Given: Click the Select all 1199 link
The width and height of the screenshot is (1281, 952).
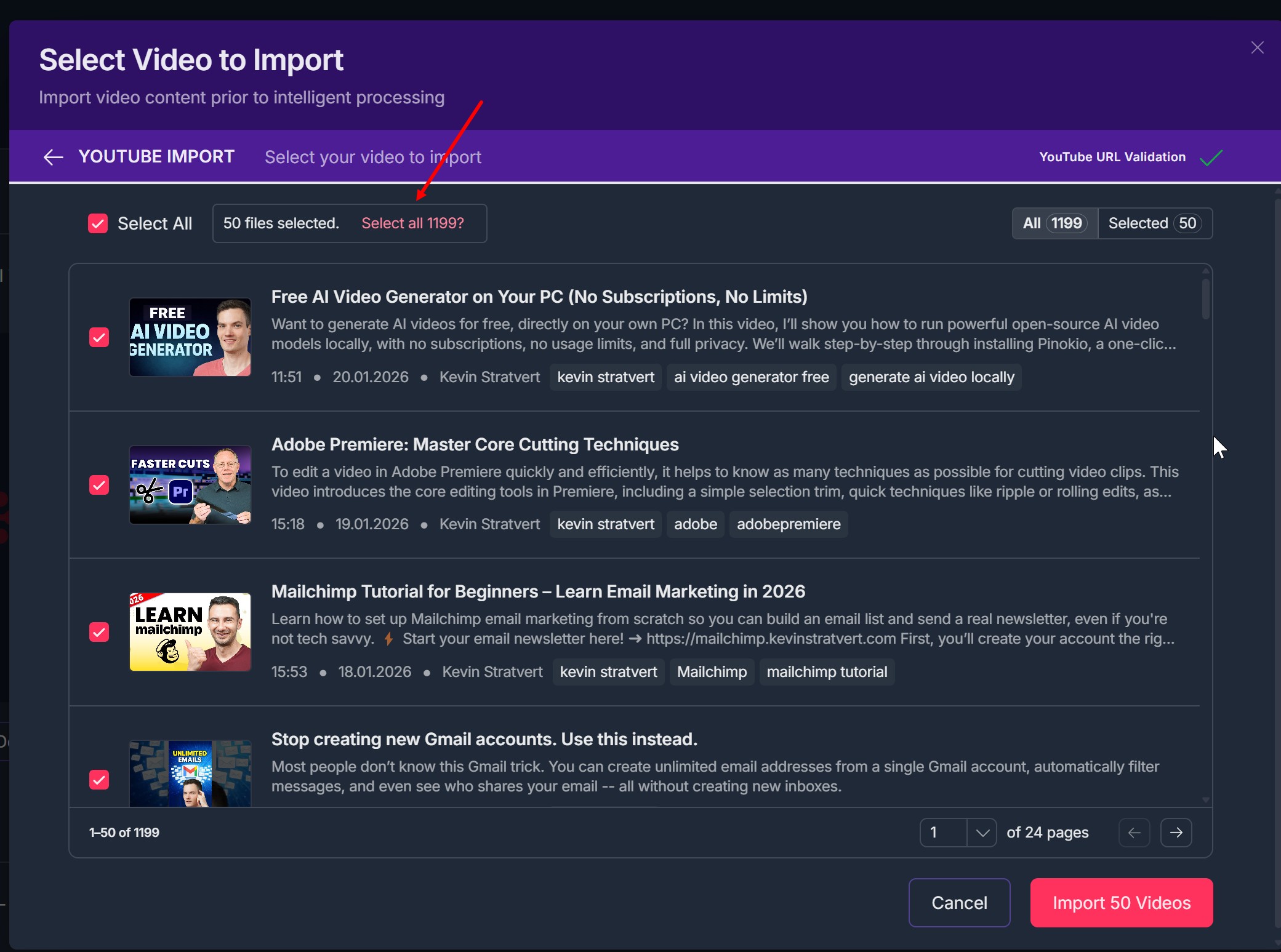Looking at the screenshot, I should tap(412, 223).
